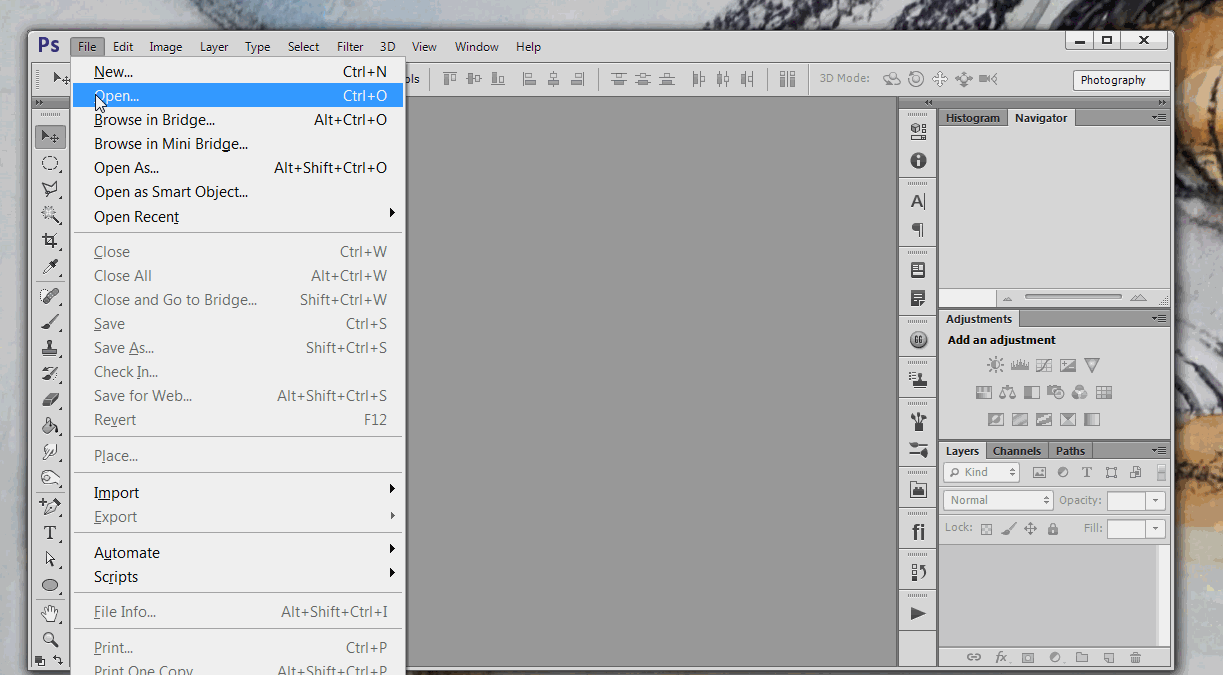Open the Actions panel play icon
Image resolution: width=1223 pixels, height=675 pixels.
918,613
